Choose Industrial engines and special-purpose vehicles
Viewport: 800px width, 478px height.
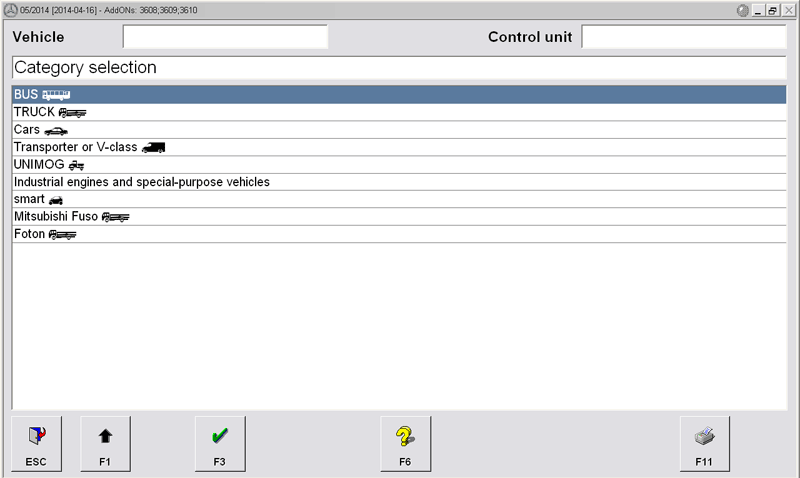pos(399,182)
